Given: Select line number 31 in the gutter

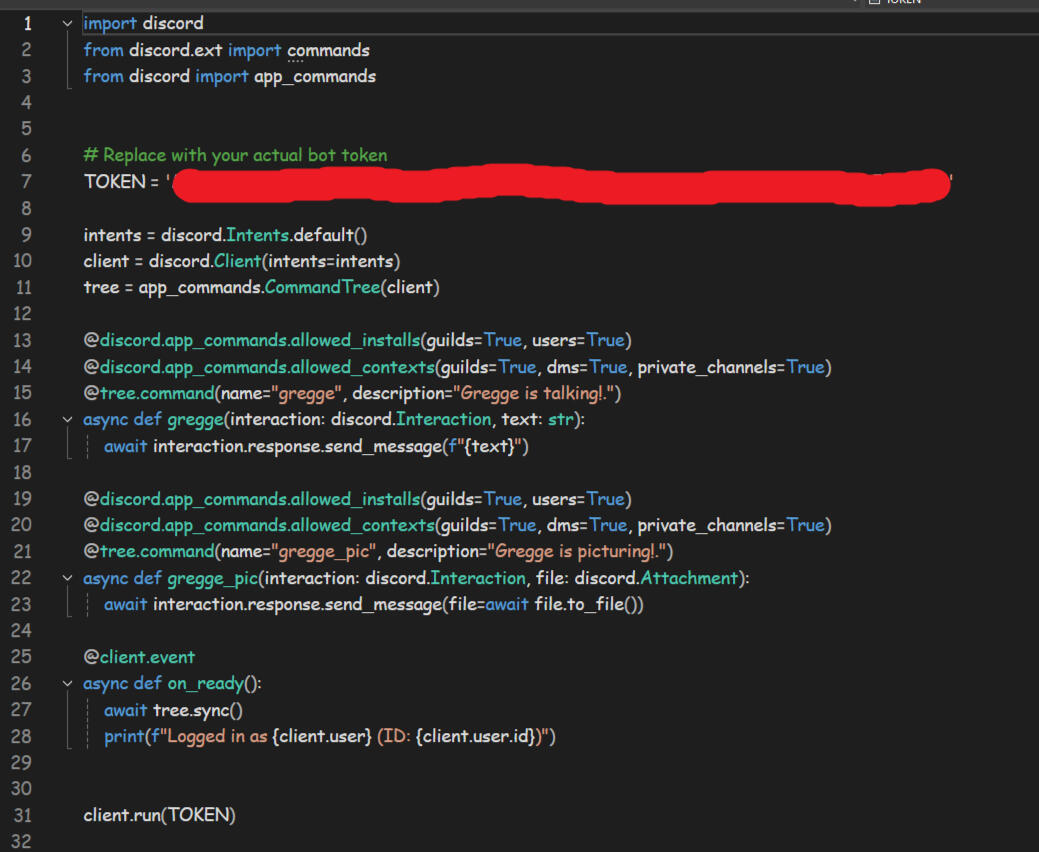Looking at the screenshot, I should click(23, 815).
